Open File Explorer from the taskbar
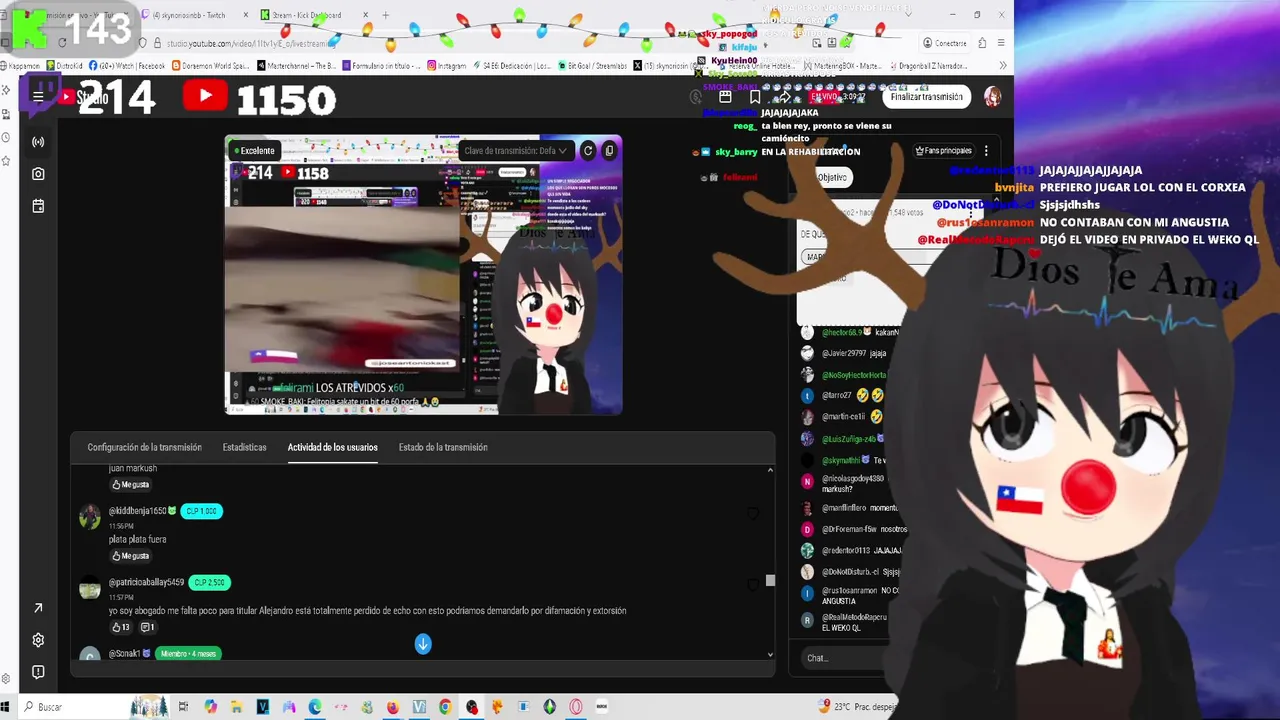 pos(236,707)
